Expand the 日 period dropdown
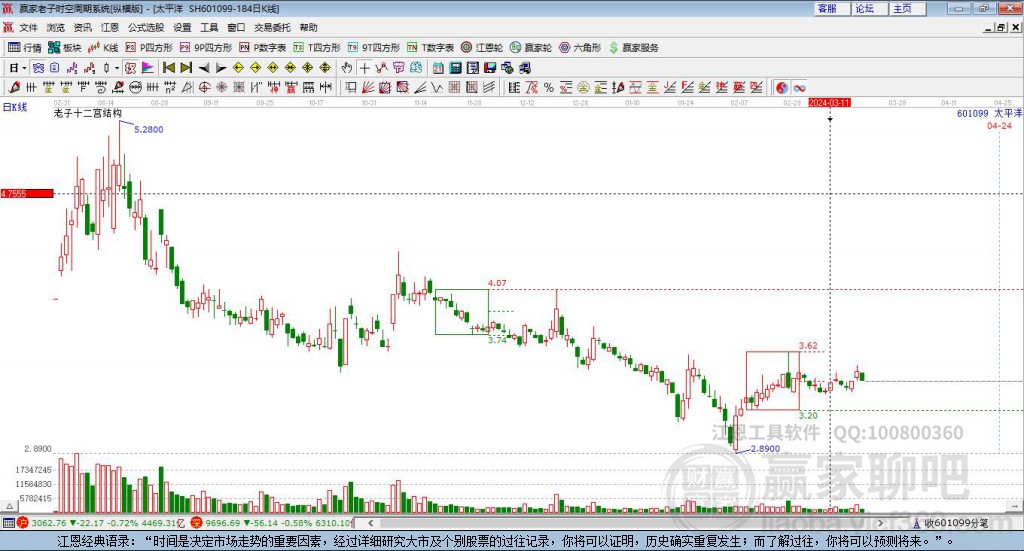Viewport: 1024px width, 551px height. pos(24,68)
